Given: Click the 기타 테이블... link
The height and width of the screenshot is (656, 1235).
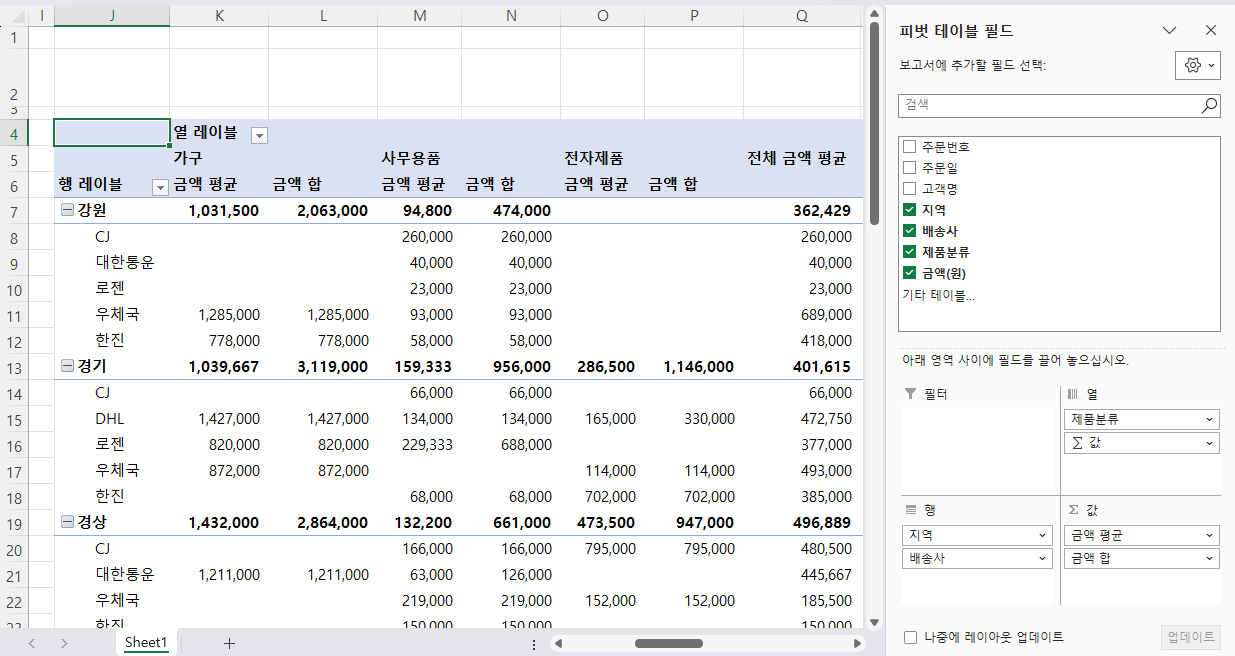Looking at the screenshot, I should [938, 295].
